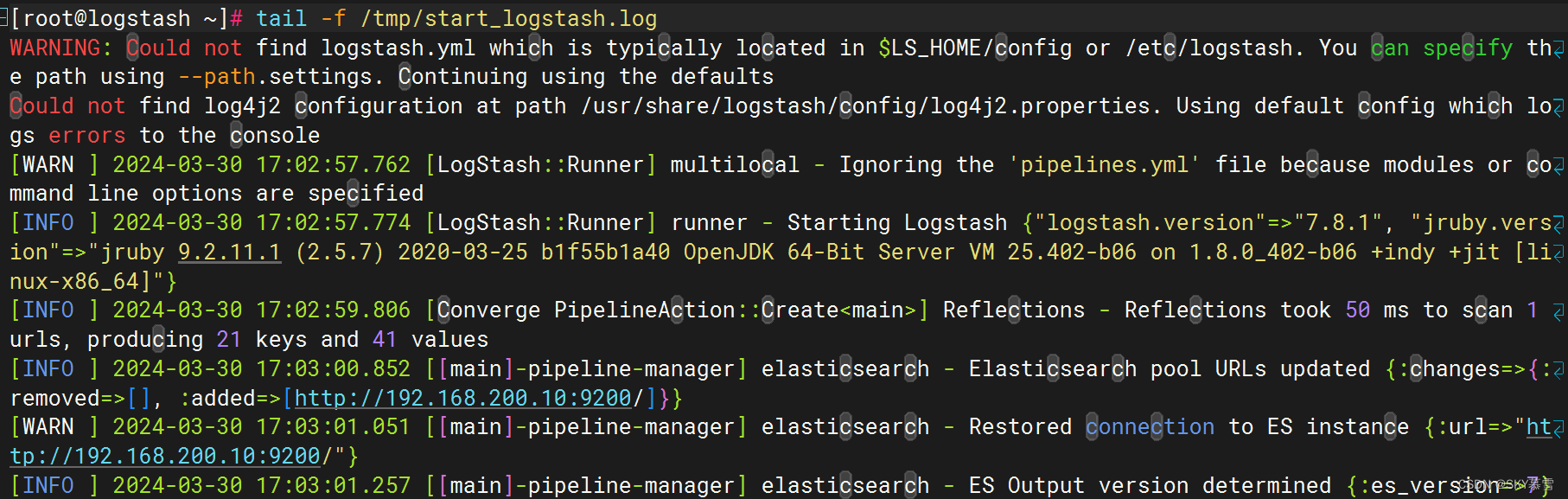Click the green 'can specify' text

coord(1442,48)
